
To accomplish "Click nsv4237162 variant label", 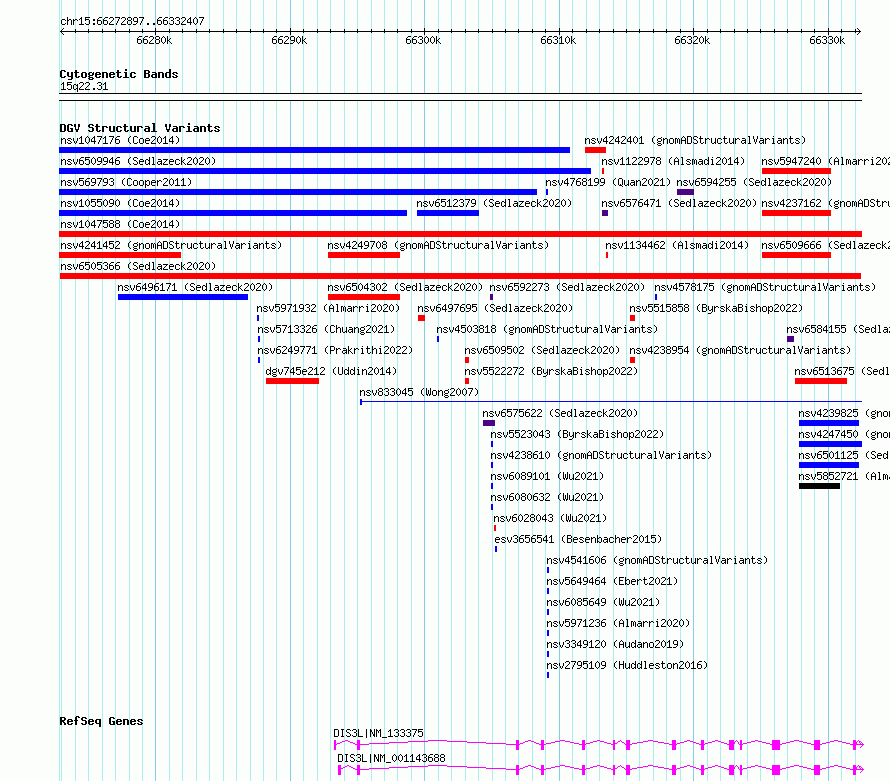I will pos(825,203).
